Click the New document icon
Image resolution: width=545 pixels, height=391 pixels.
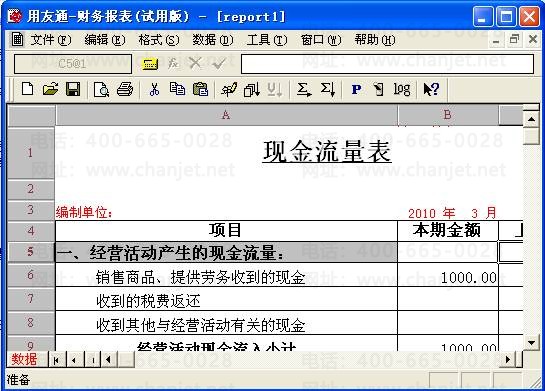tap(27, 89)
